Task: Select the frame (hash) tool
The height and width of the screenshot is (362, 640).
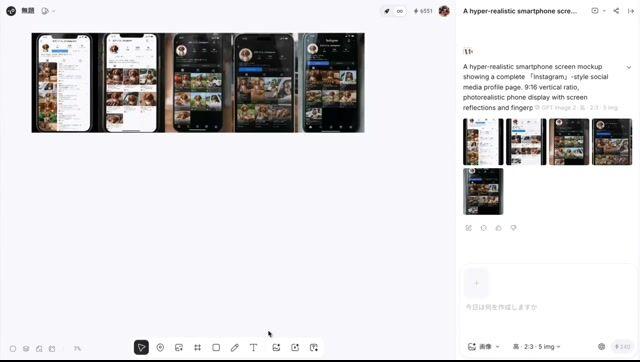Action: tap(198, 347)
